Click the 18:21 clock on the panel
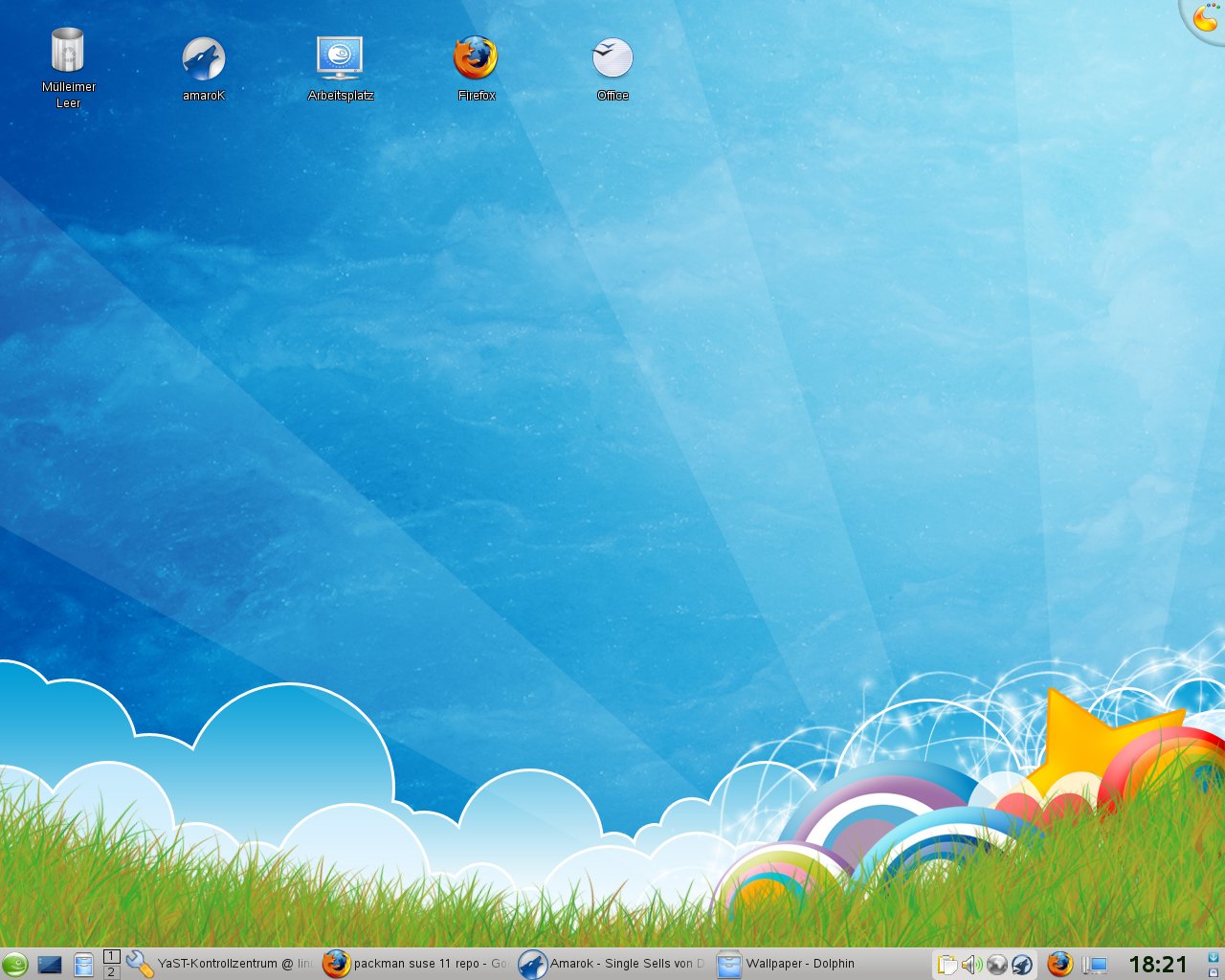 click(1158, 964)
